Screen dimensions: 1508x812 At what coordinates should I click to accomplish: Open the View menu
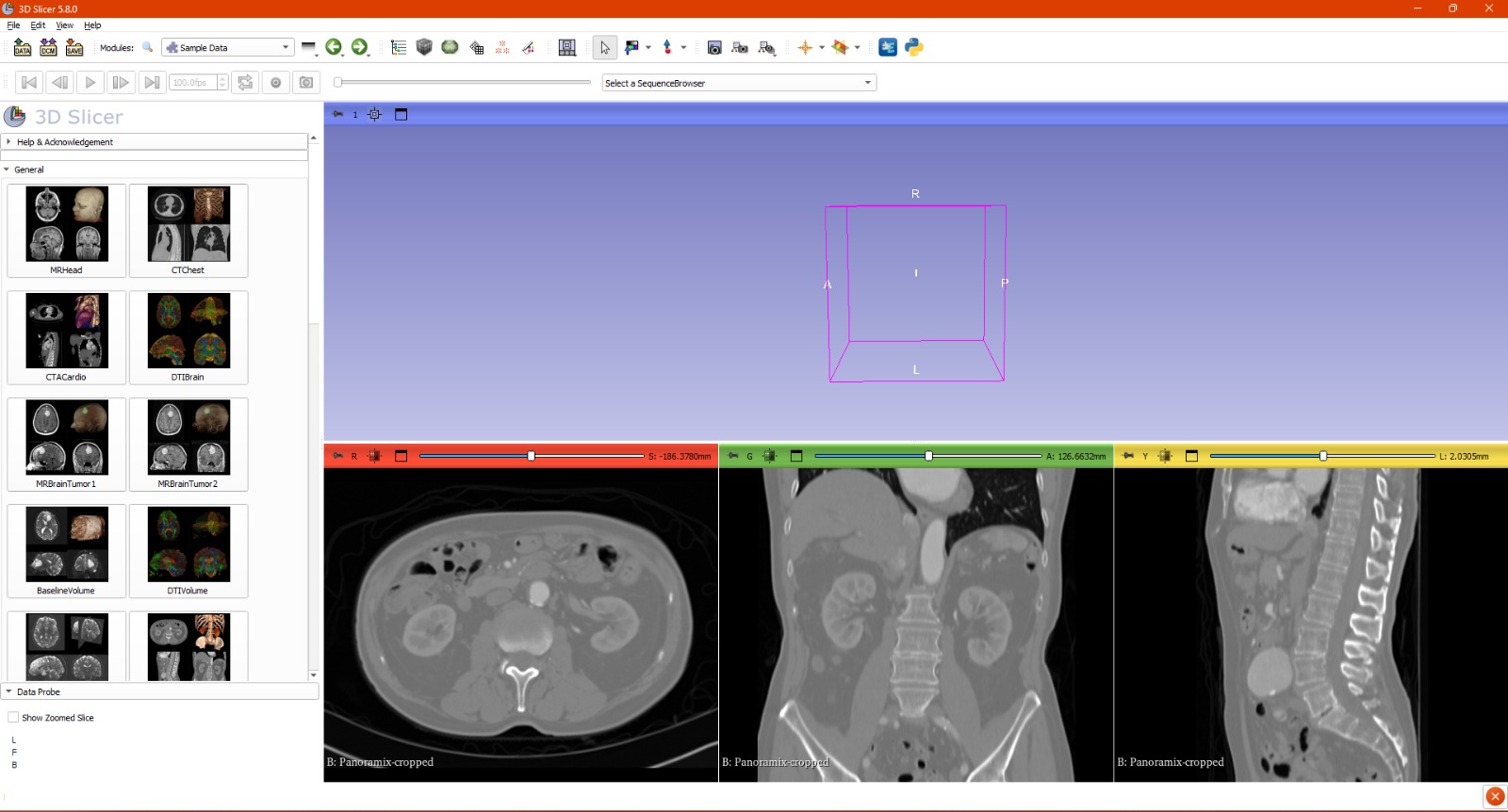pos(64,25)
